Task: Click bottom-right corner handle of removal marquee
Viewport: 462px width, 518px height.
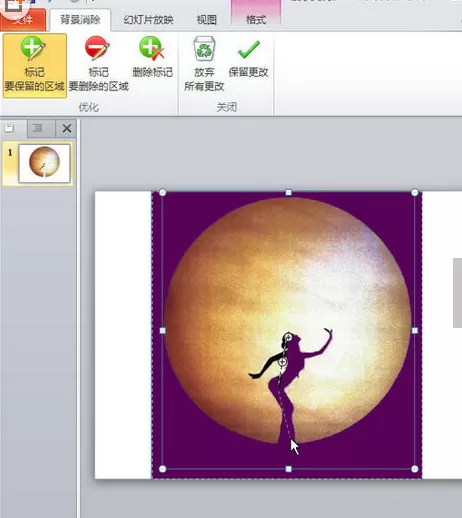Action: tap(415, 469)
